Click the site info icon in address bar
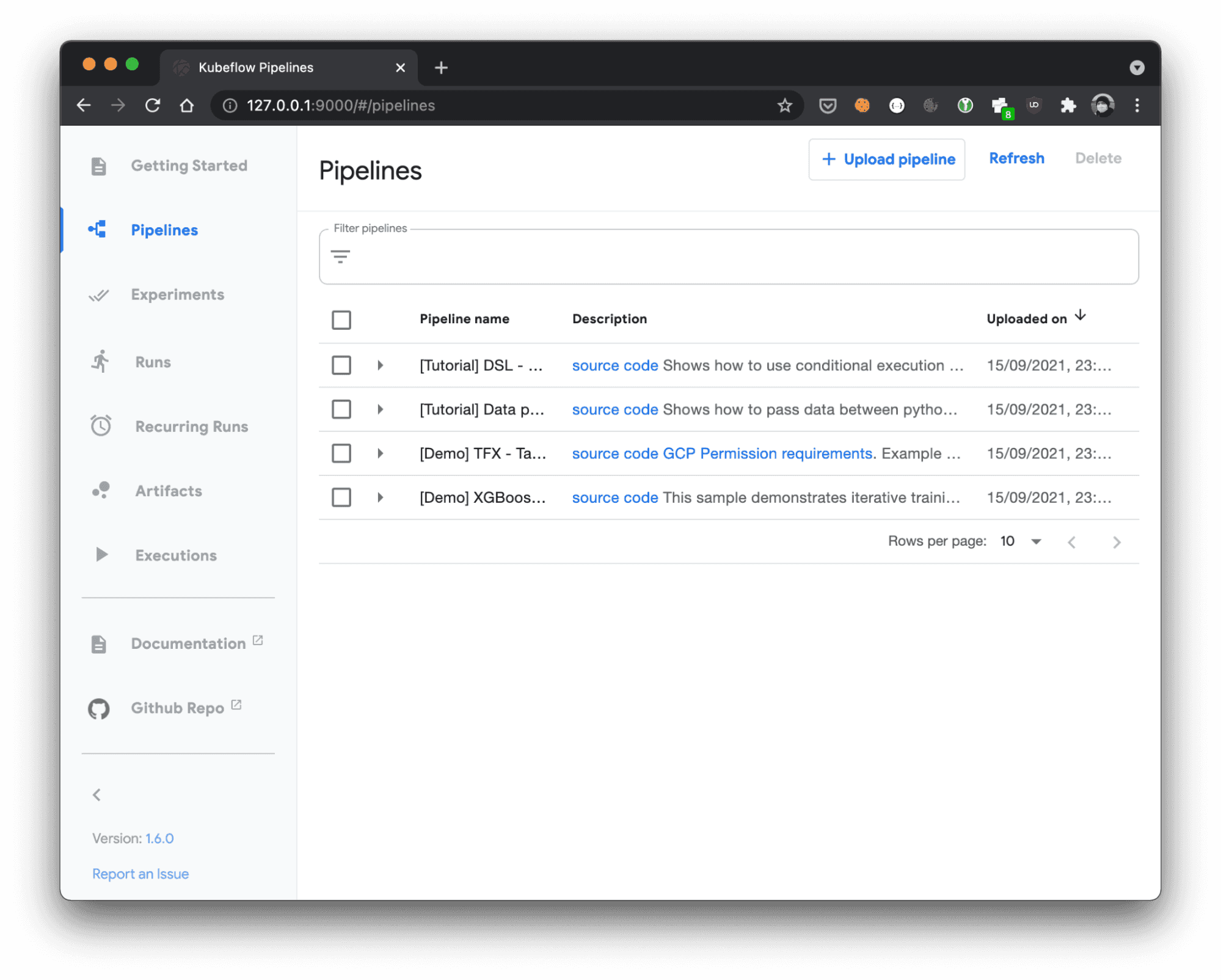This screenshot has width=1221, height=980. [x=230, y=105]
